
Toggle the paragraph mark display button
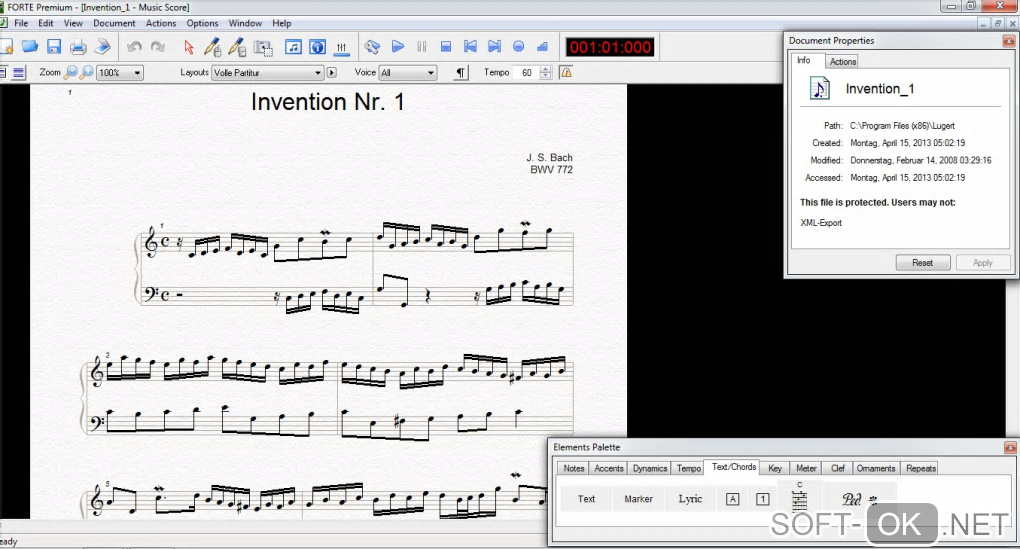pos(460,73)
